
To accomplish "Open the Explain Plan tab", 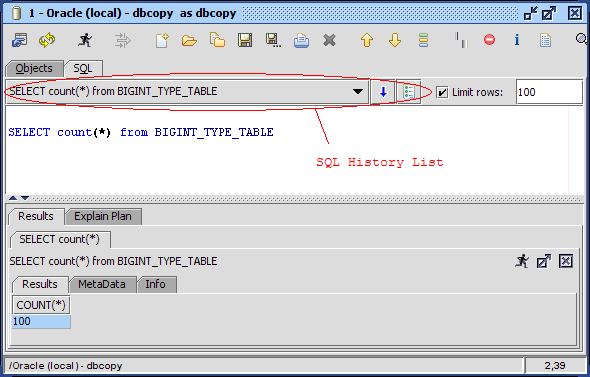I will click(x=103, y=216).
